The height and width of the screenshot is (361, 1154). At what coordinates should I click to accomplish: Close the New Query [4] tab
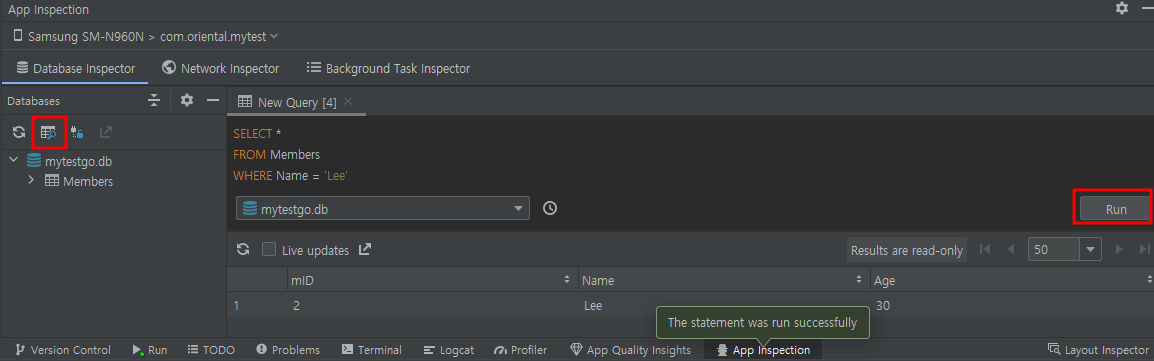click(348, 101)
